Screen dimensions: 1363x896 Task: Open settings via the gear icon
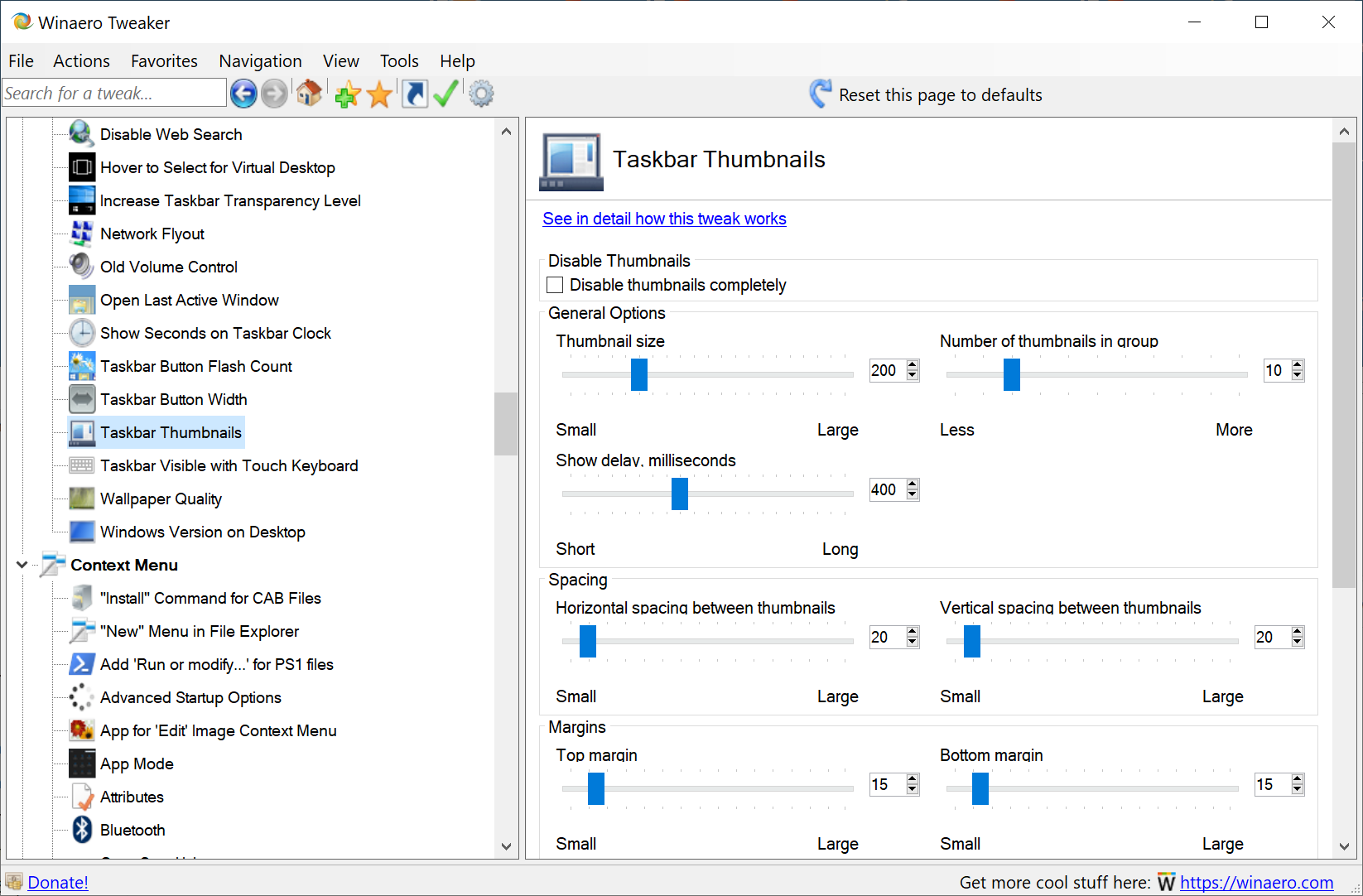click(481, 94)
